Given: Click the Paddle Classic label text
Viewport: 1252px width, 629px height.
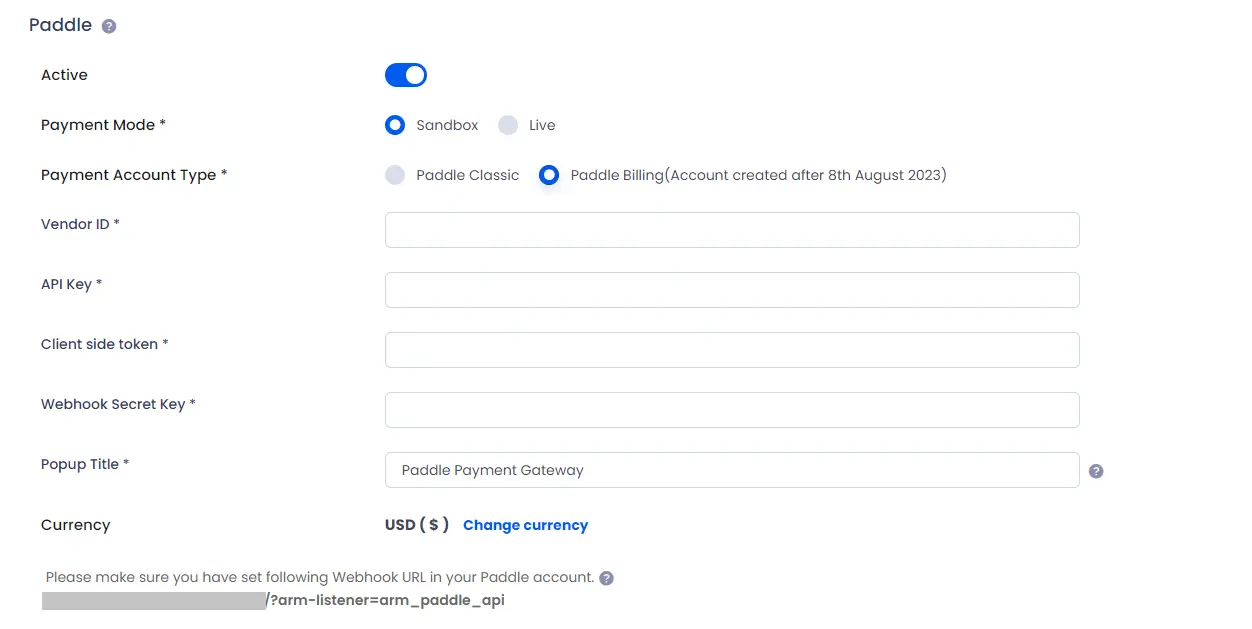Looking at the screenshot, I should click(468, 175).
